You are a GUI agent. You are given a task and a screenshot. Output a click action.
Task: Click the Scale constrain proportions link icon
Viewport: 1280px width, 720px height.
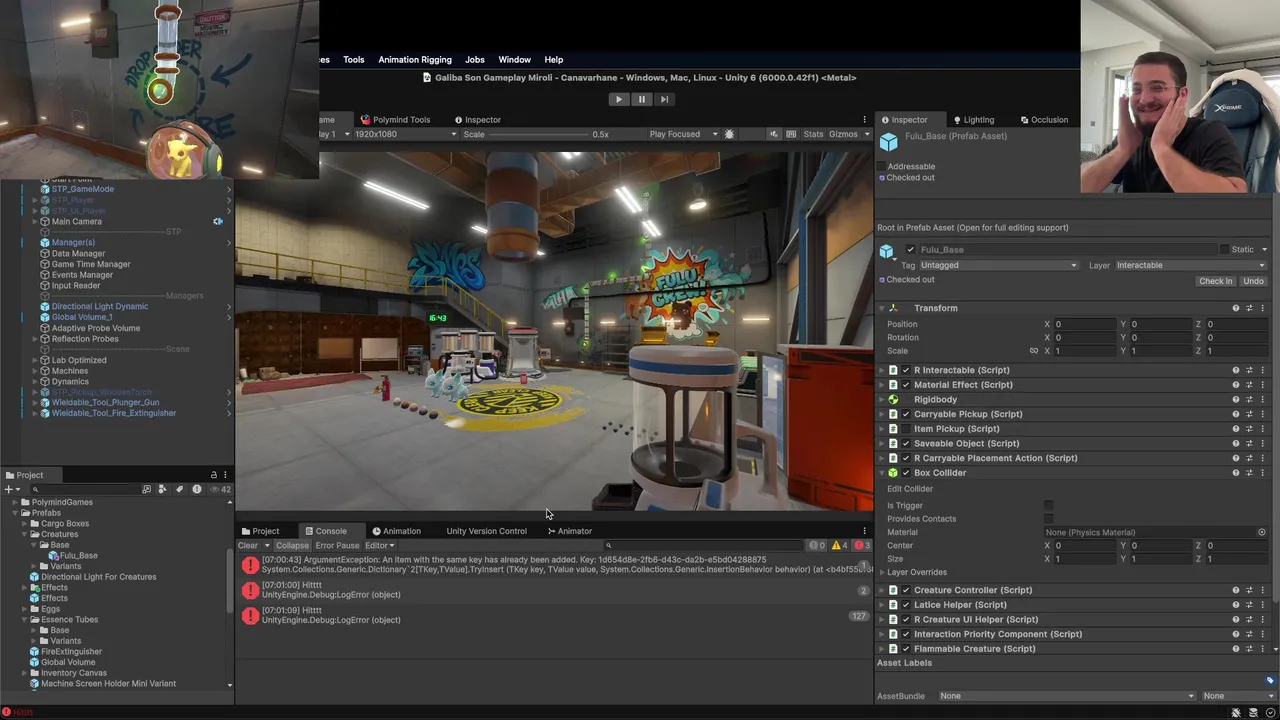[x=1034, y=351]
